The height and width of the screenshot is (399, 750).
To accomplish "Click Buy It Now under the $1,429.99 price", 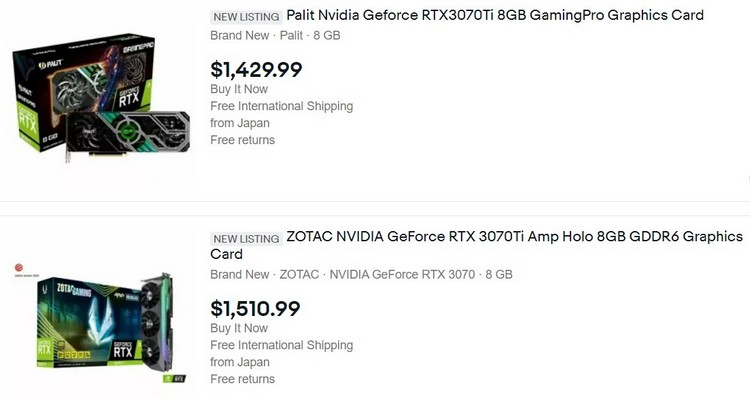I will point(239,89).
